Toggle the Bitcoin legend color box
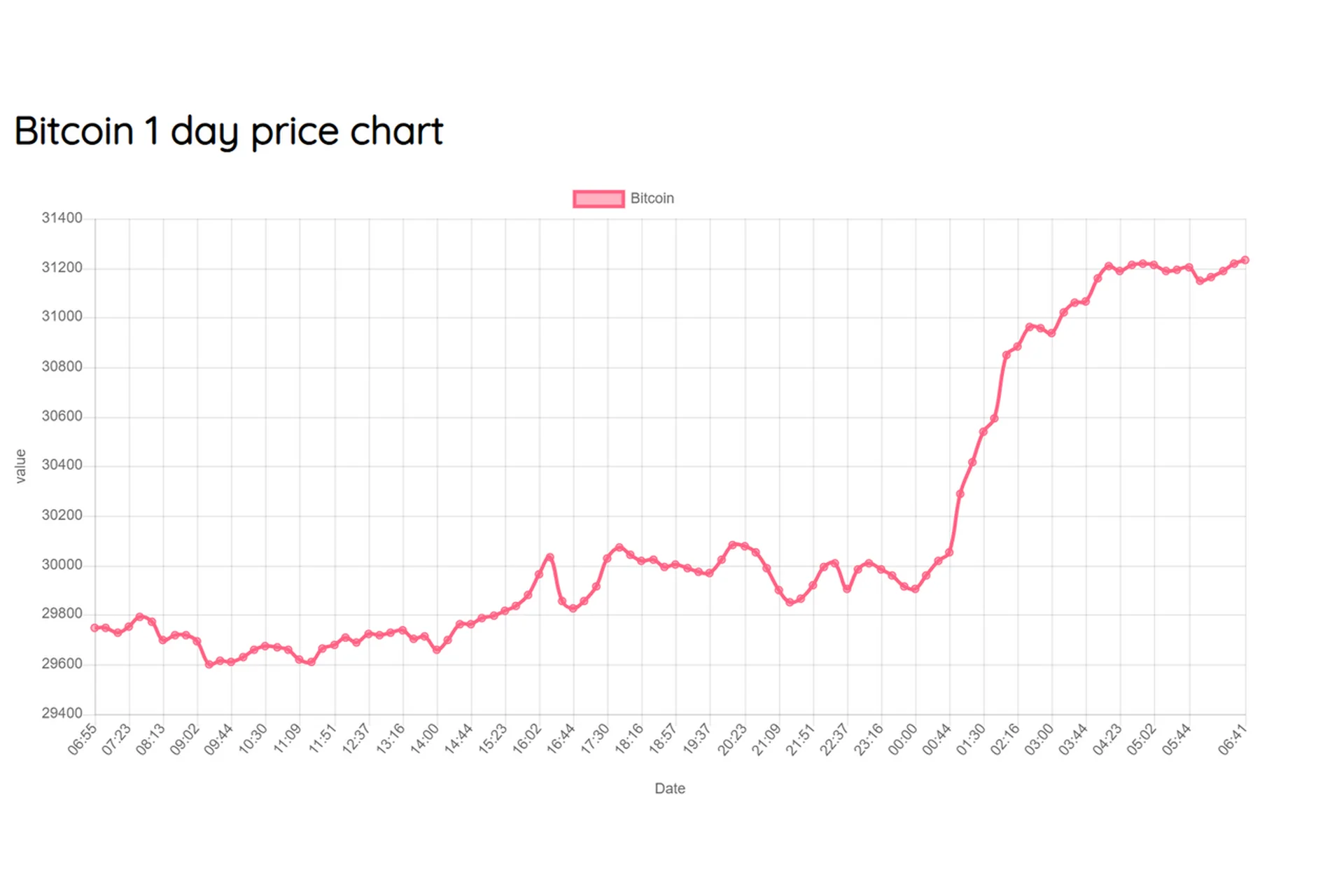This screenshot has width=1344, height=896. 598,199
